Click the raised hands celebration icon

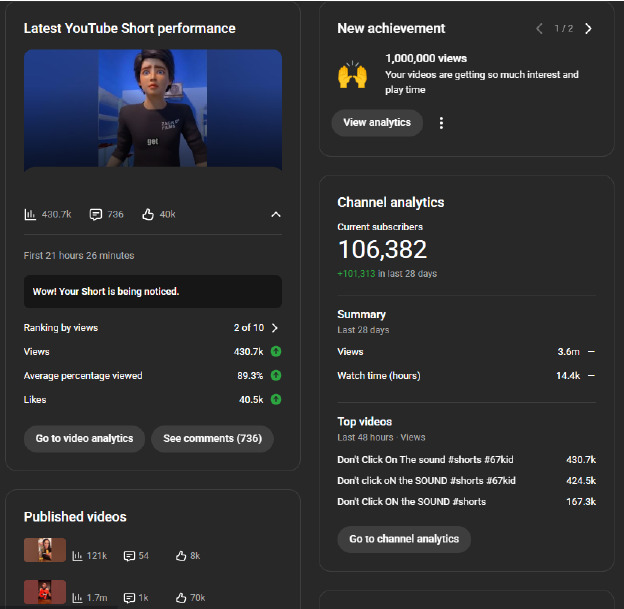[x=352, y=75]
